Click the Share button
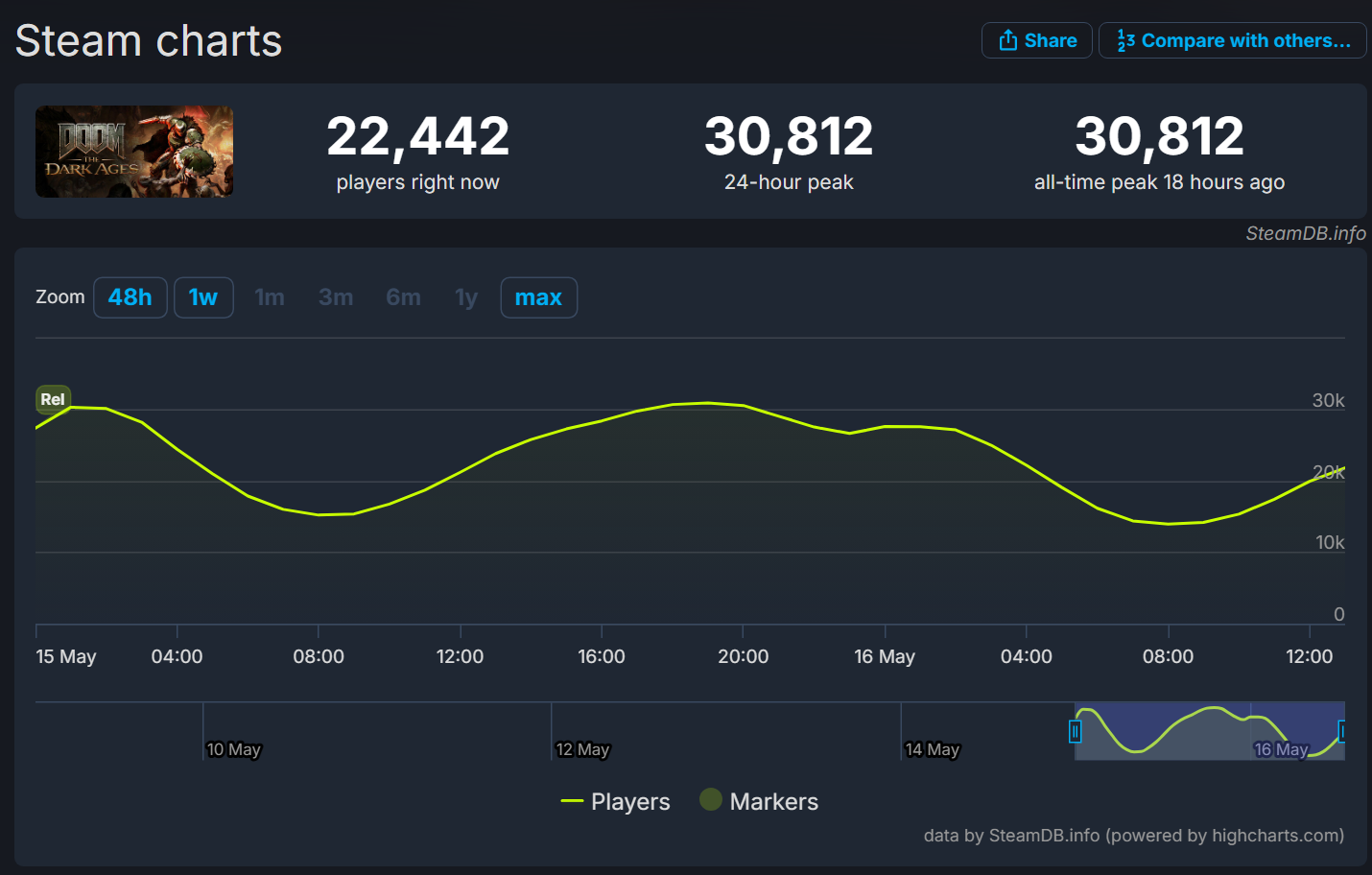 (1036, 40)
